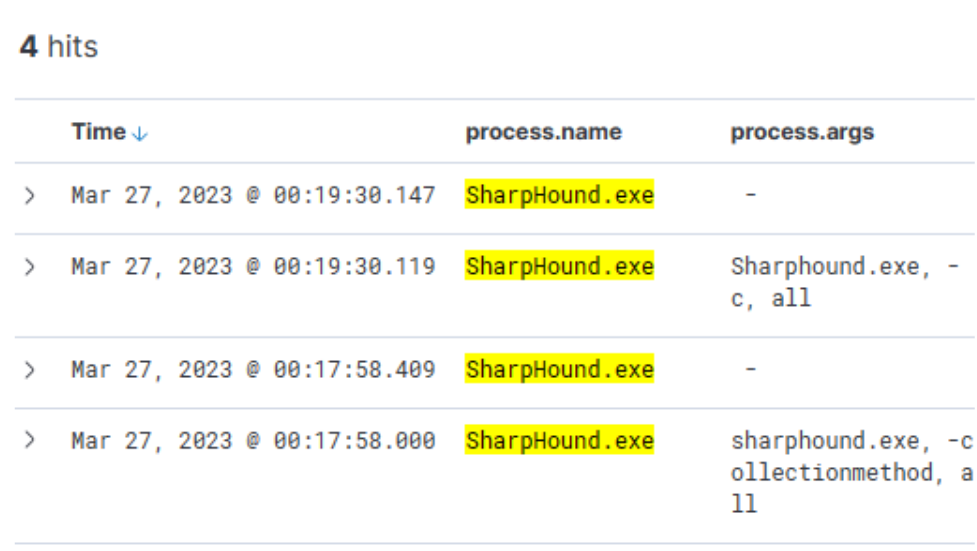Click the 4 hits count label

59,47
